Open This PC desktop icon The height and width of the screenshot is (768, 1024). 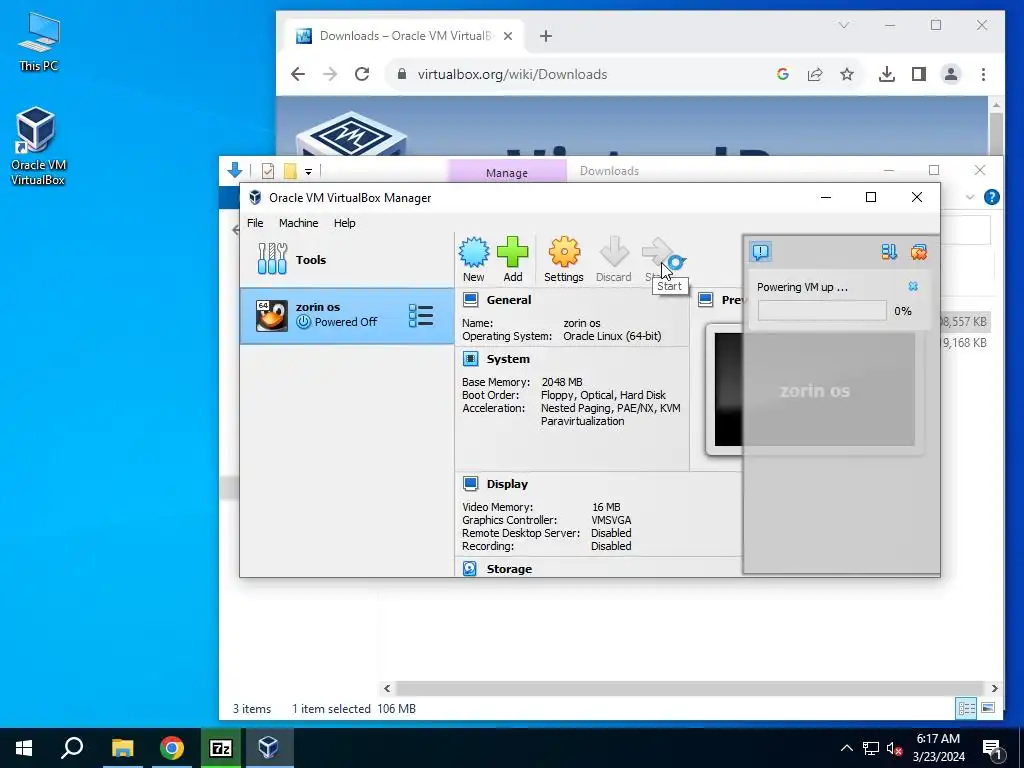coord(39,40)
